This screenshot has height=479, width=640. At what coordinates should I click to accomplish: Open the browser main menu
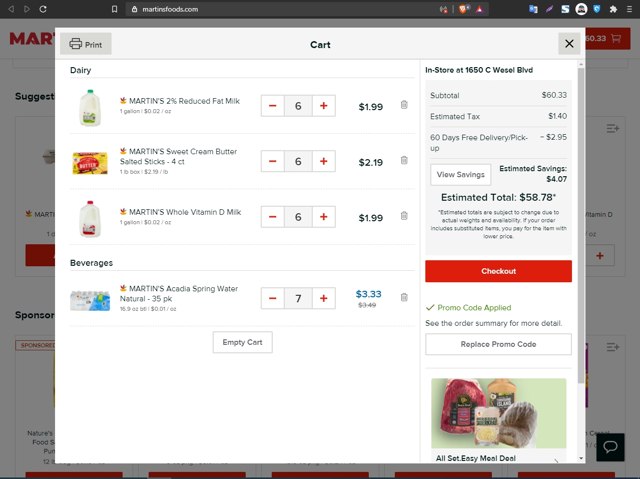[629, 9]
